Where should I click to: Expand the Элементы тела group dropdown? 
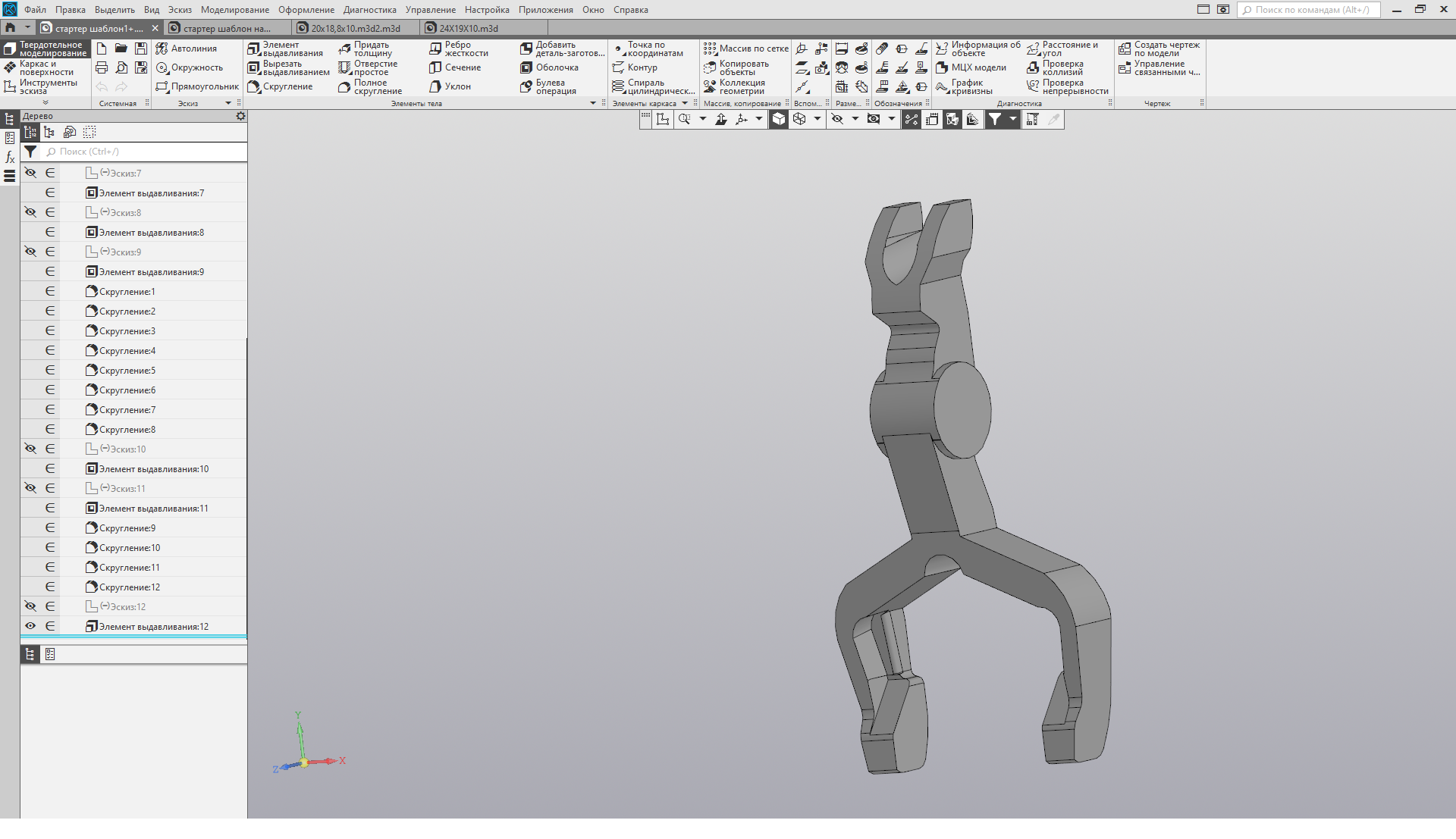593,104
